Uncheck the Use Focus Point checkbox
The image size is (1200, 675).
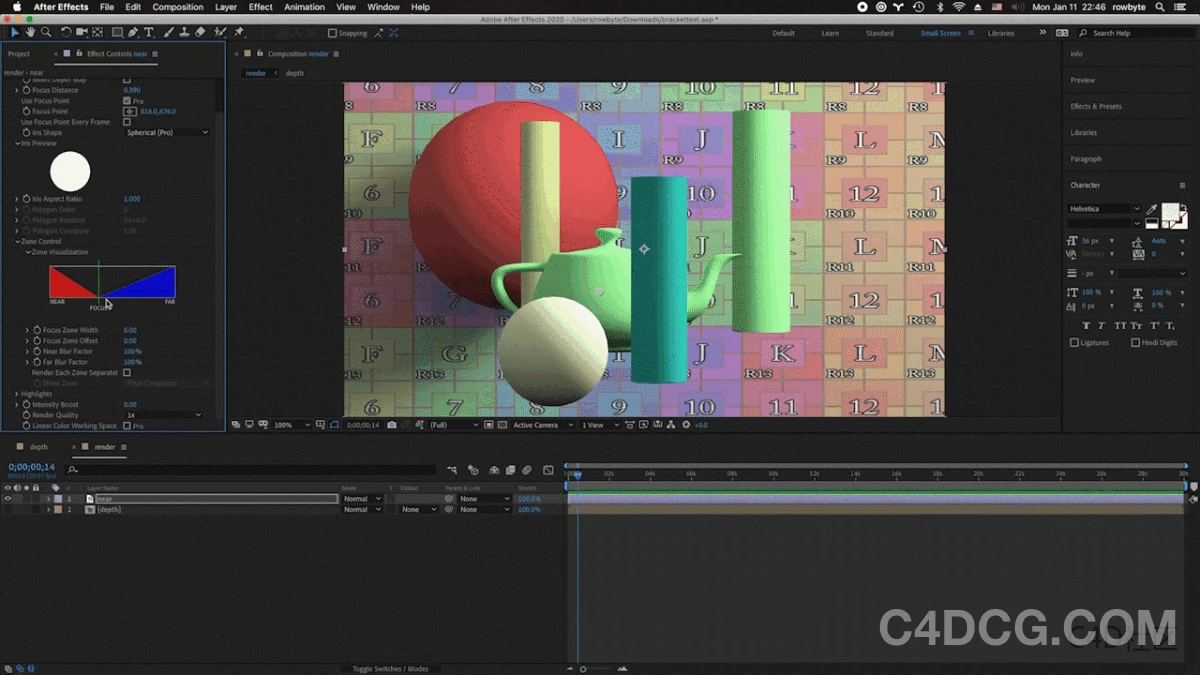[128, 100]
